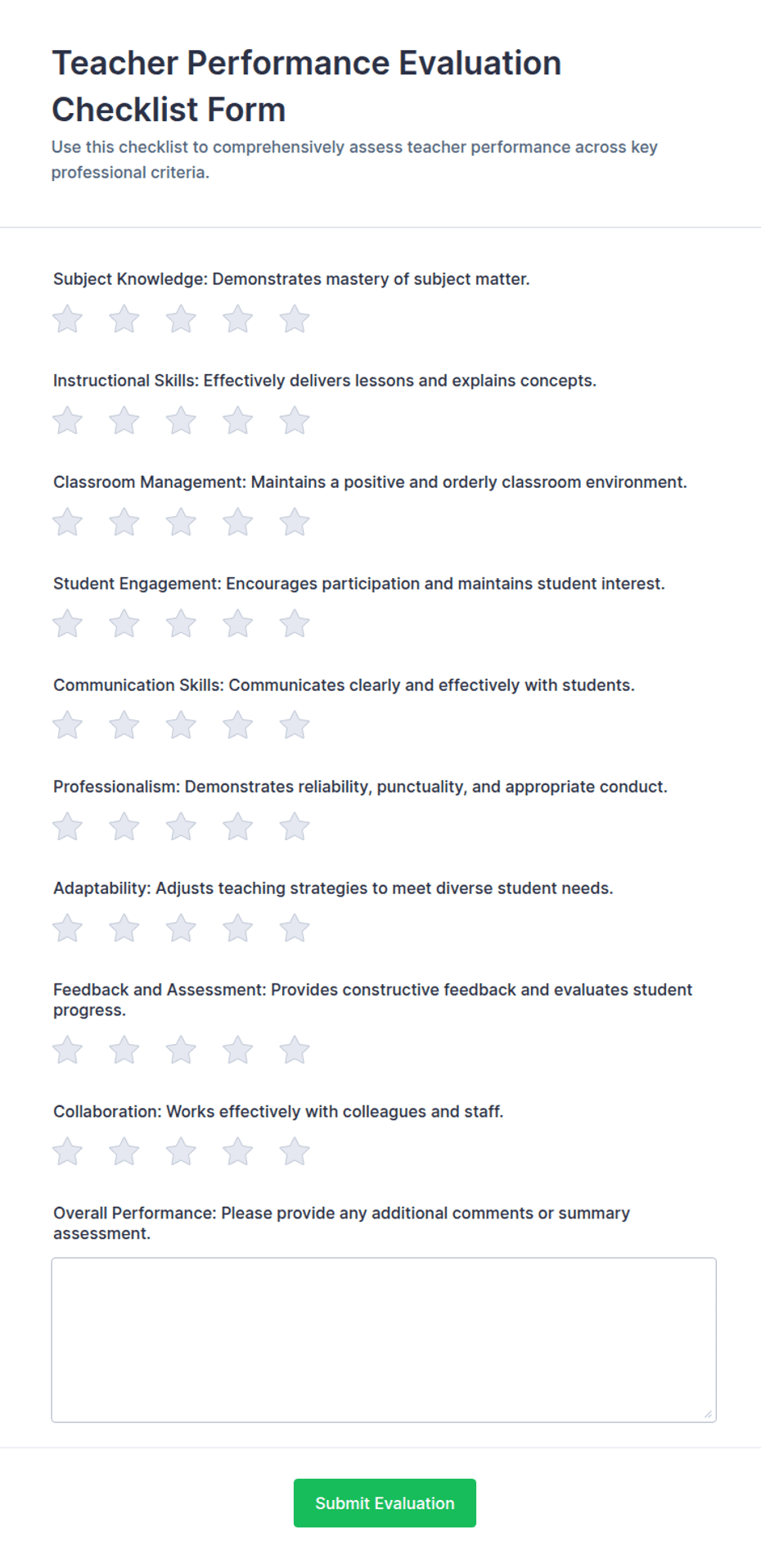Rate Communication Skills five stars
The width and height of the screenshot is (761, 1568).
[x=295, y=725]
